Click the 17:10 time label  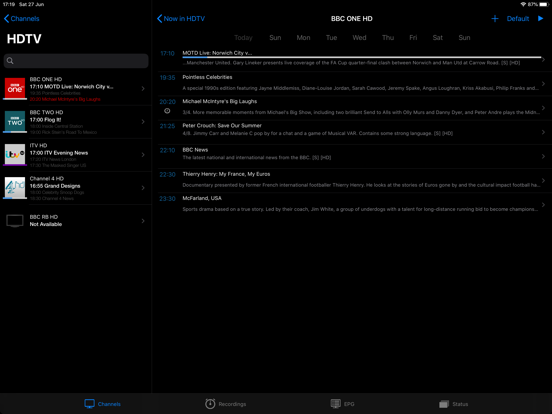click(x=167, y=54)
